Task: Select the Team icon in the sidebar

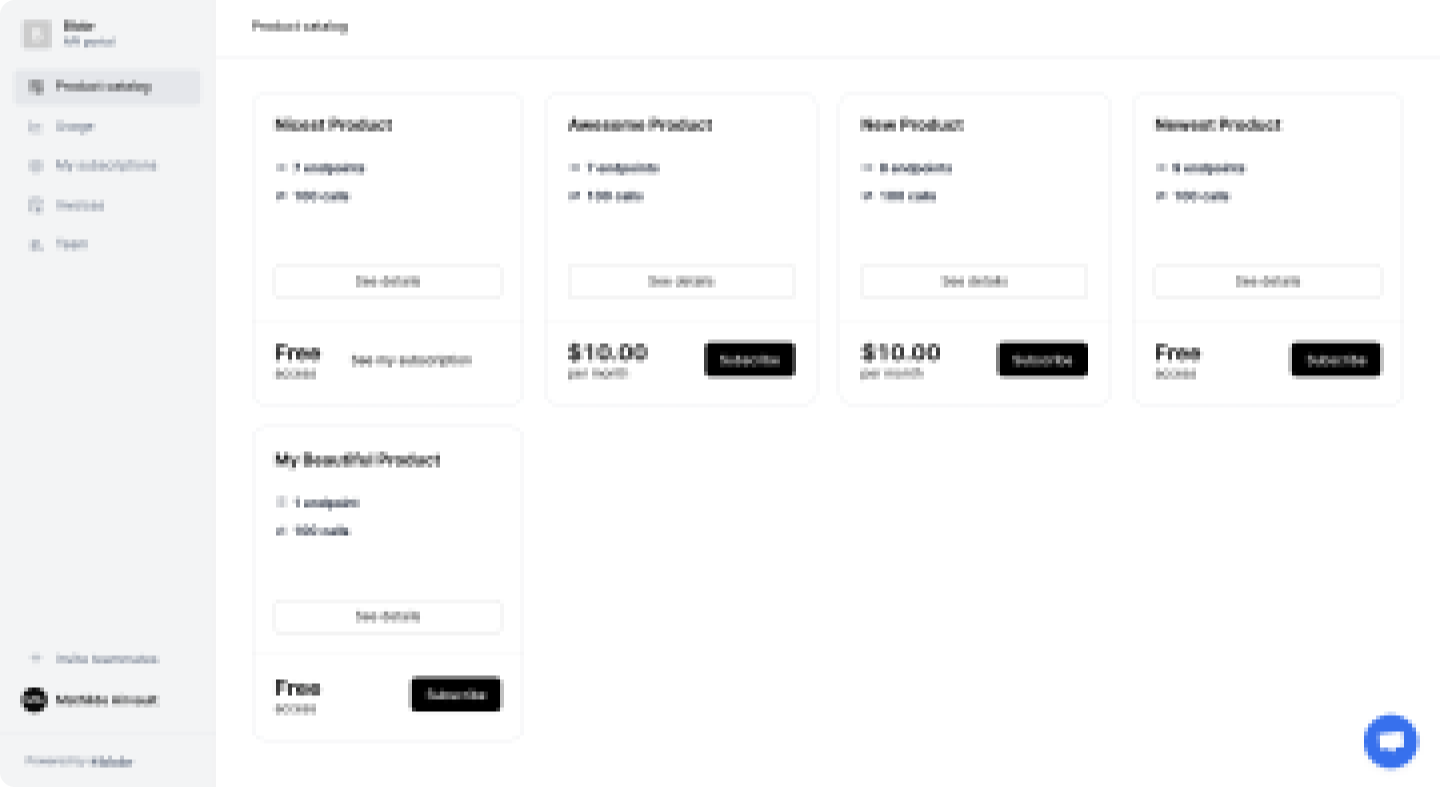Action: tap(34, 244)
